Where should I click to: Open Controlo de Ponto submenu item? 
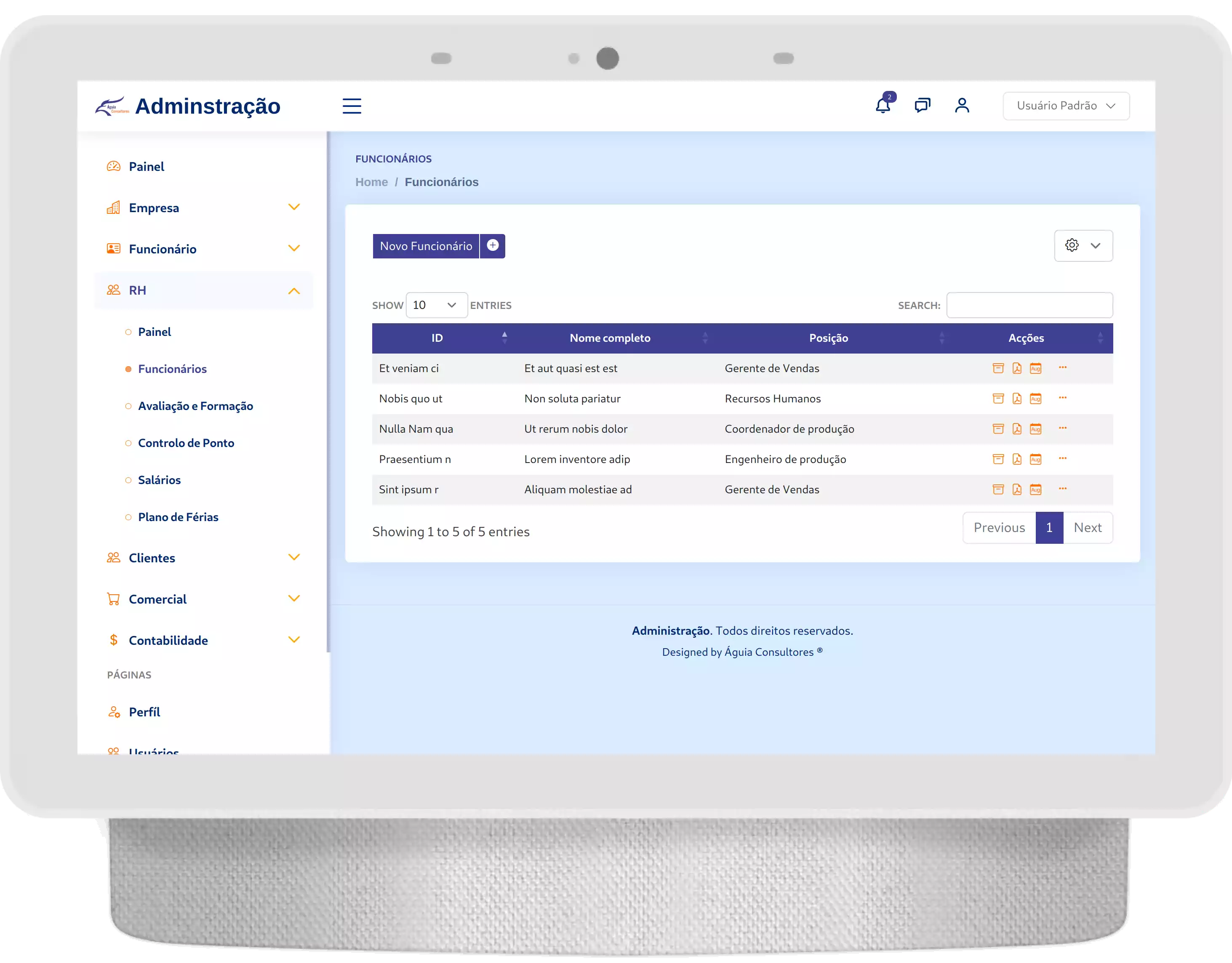(186, 443)
